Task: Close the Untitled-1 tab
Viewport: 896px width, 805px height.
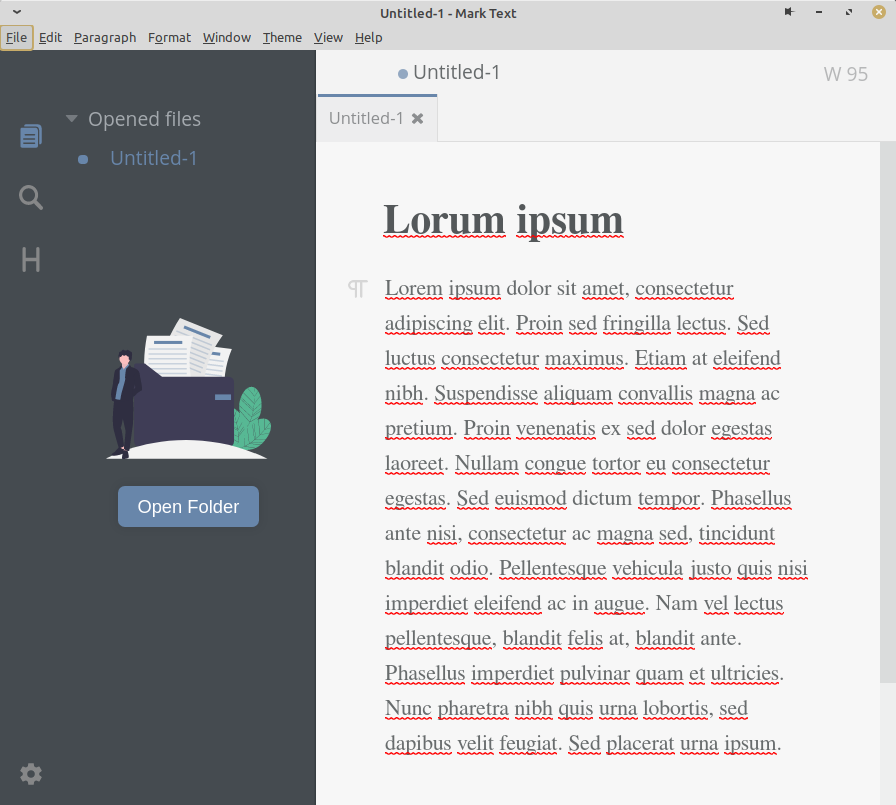Action: pyautogui.click(x=418, y=117)
